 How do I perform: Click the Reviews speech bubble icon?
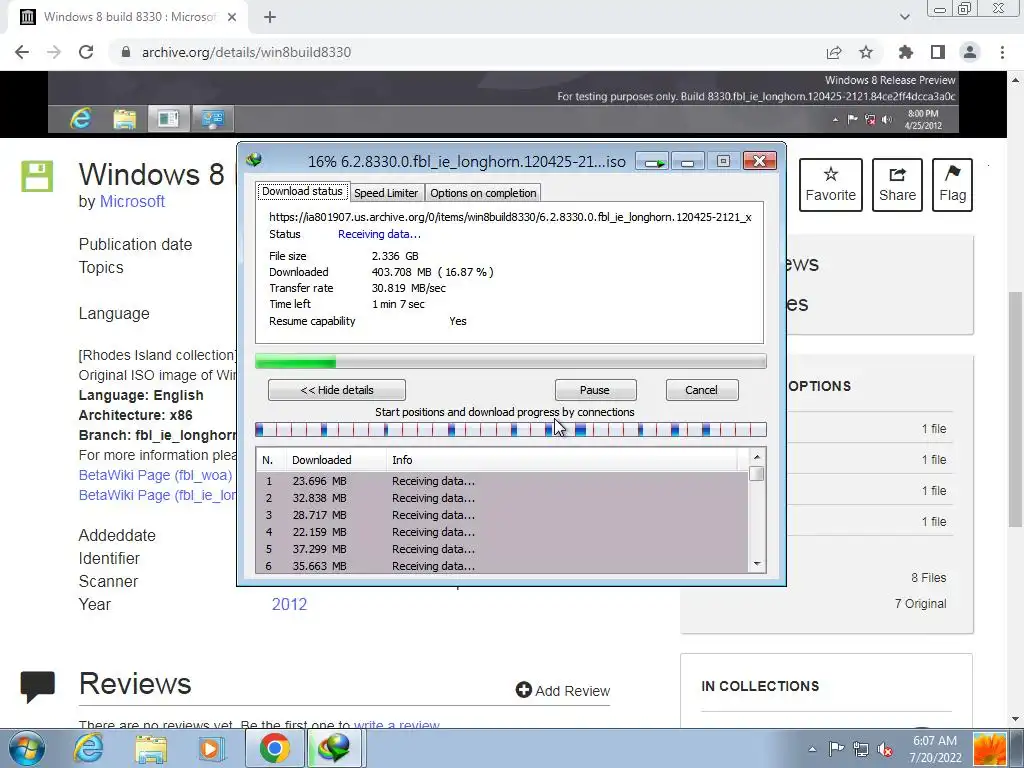pyautogui.click(x=37, y=686)
